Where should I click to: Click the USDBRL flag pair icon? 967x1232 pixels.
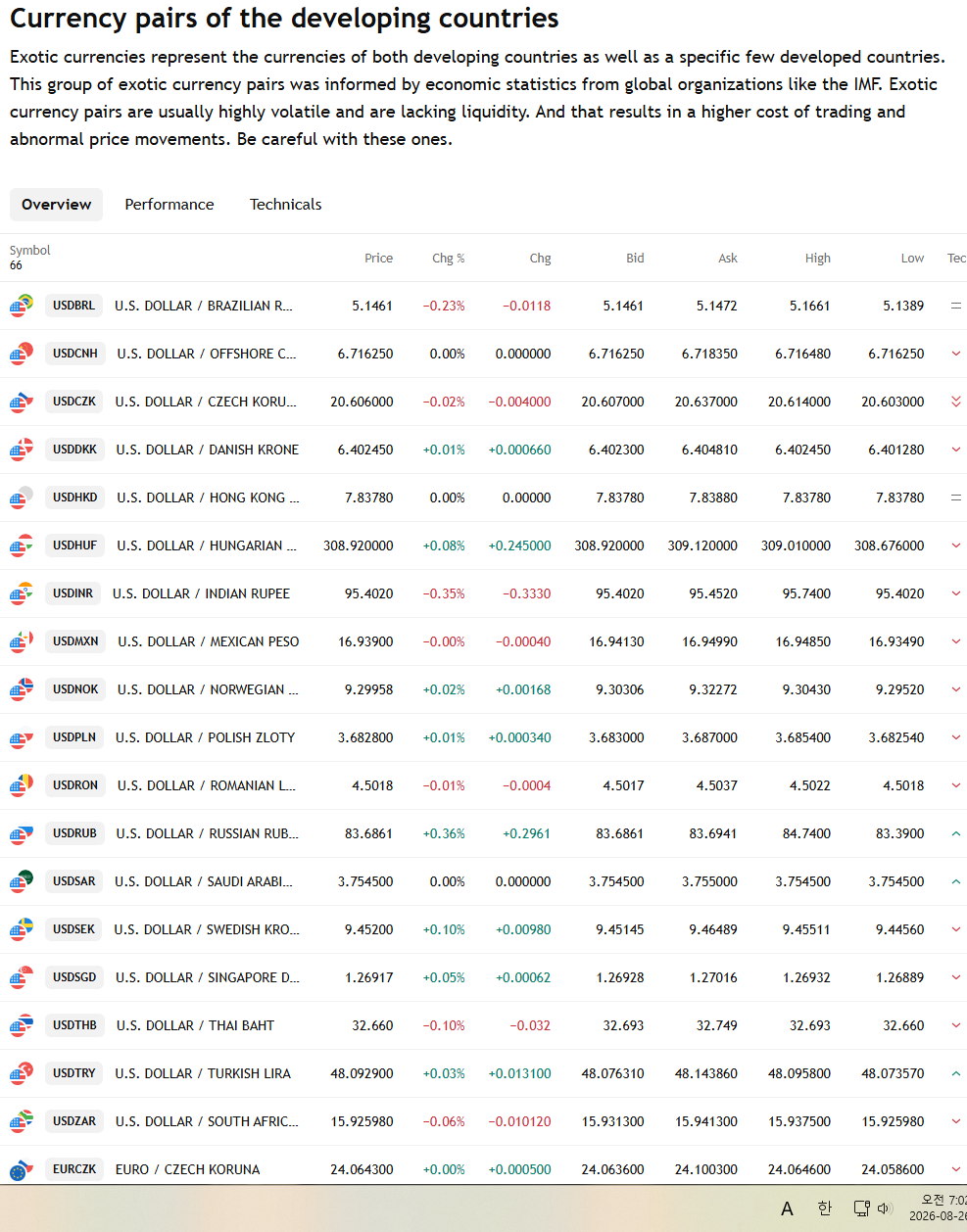tap(22, 306)
